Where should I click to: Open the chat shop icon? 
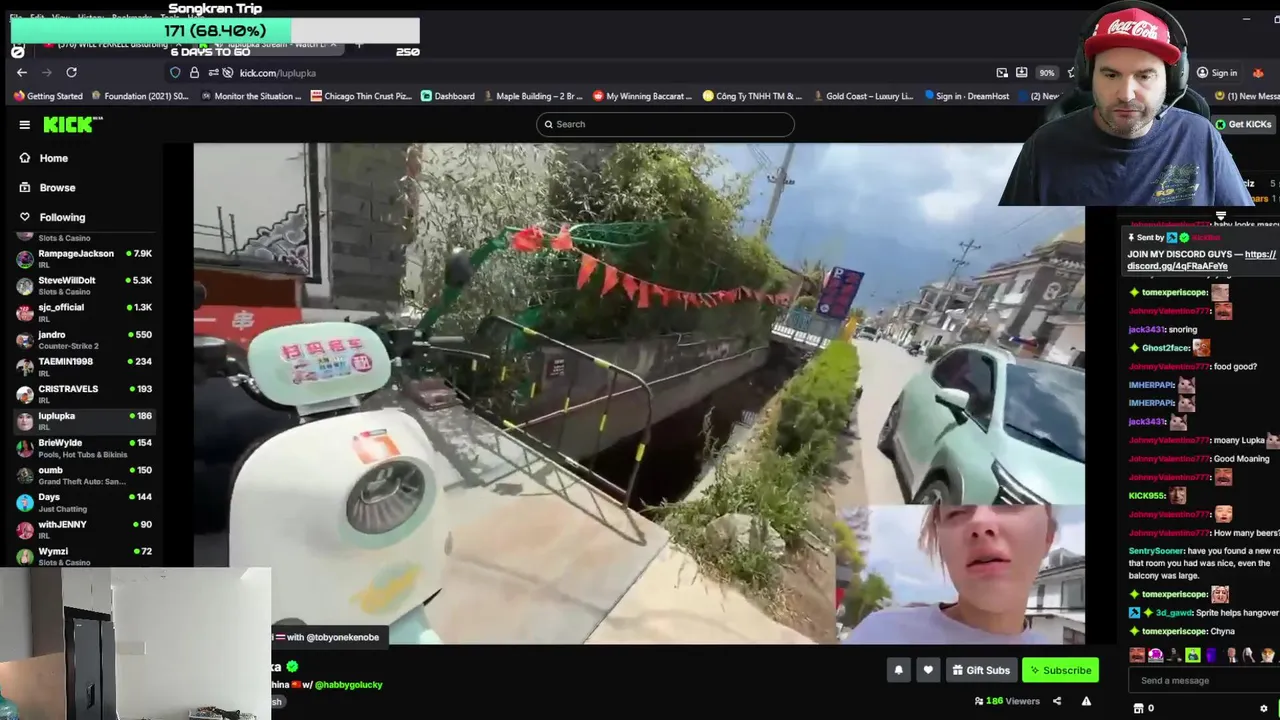pos(1138,708)
